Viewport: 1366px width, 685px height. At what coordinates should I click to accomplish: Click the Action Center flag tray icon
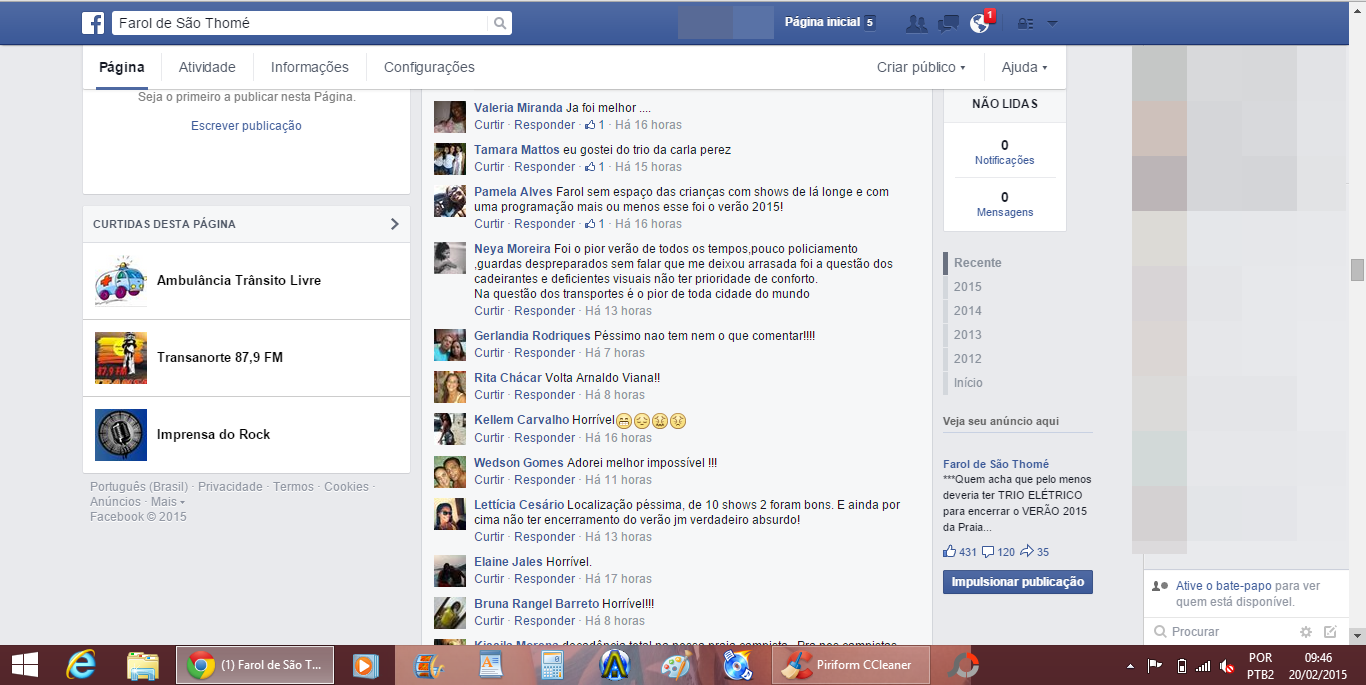click(x=1154, y=666)
